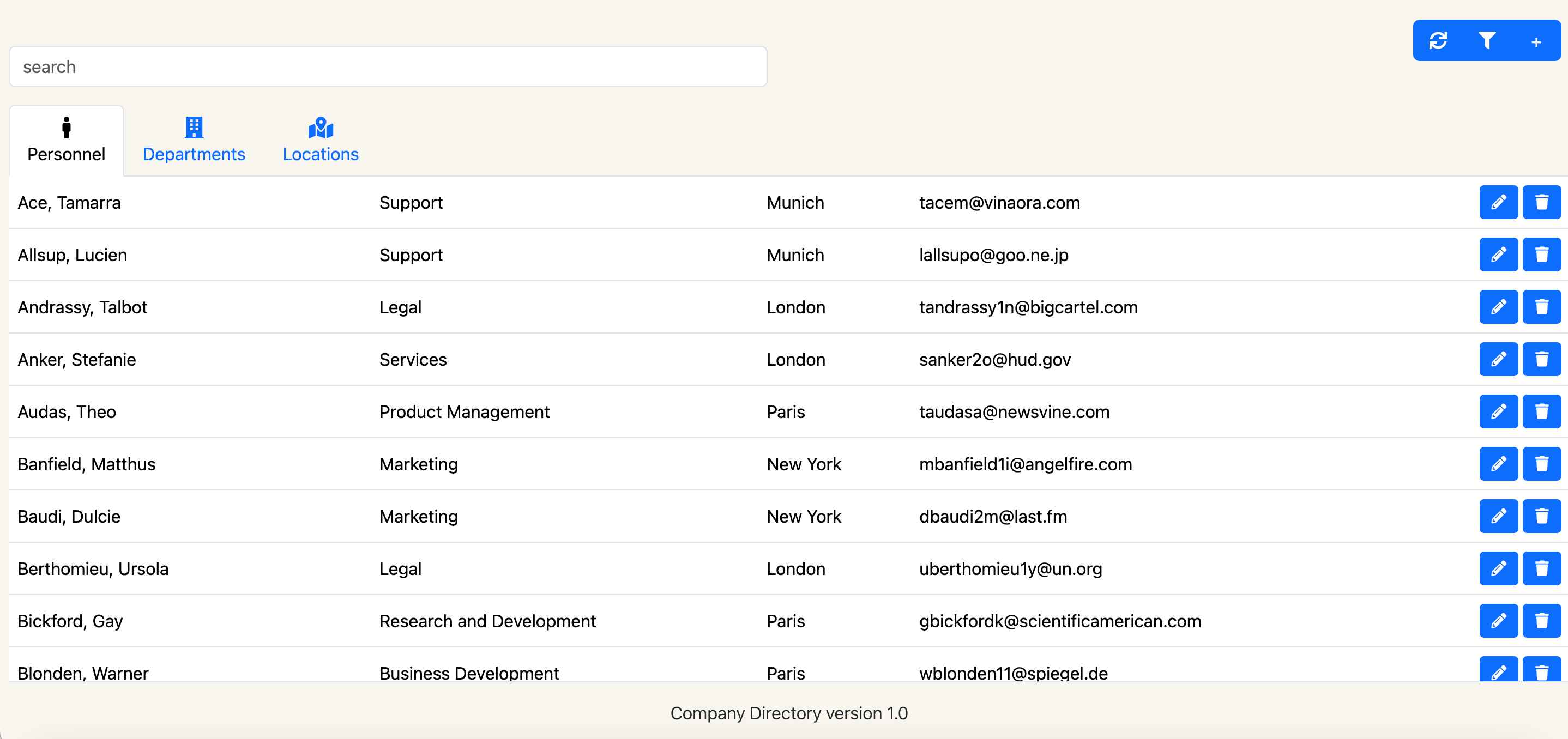Viewport: 1568px width, 739px height.
Task: Open the filter funnel icon
Action: (1487, 41)
